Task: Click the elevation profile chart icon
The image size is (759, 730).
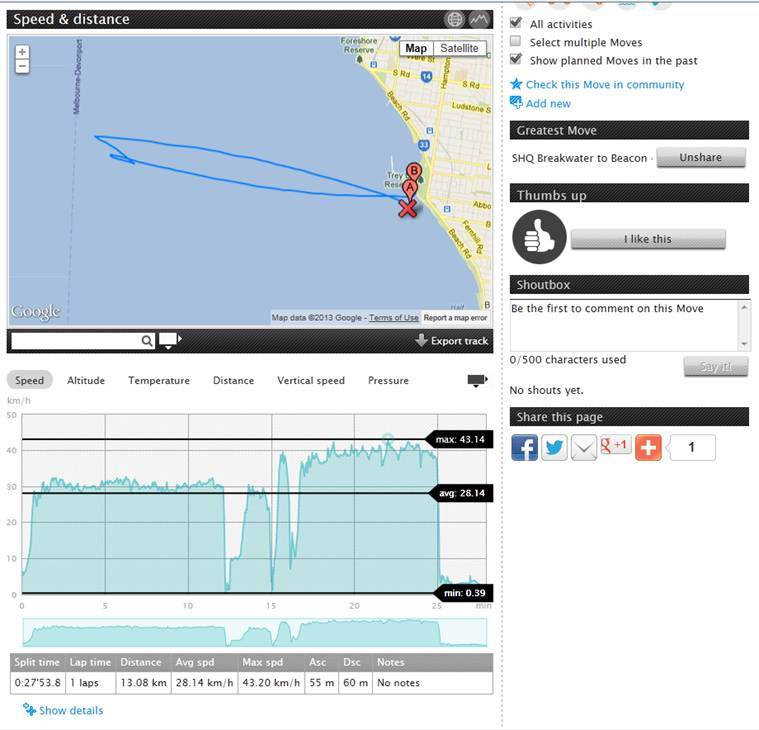Action: click(x=480, y=19)
